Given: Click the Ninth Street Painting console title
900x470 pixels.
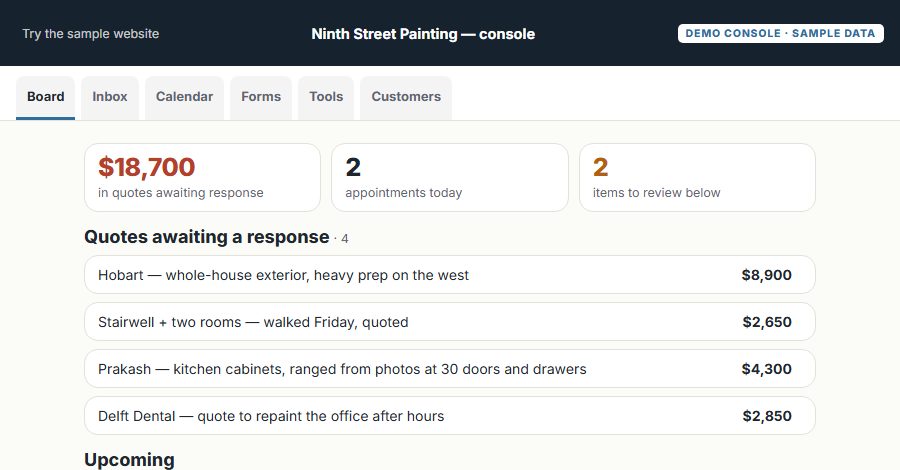Looking at the screenshot, I should pyautogui.click(x=423, y=34).
